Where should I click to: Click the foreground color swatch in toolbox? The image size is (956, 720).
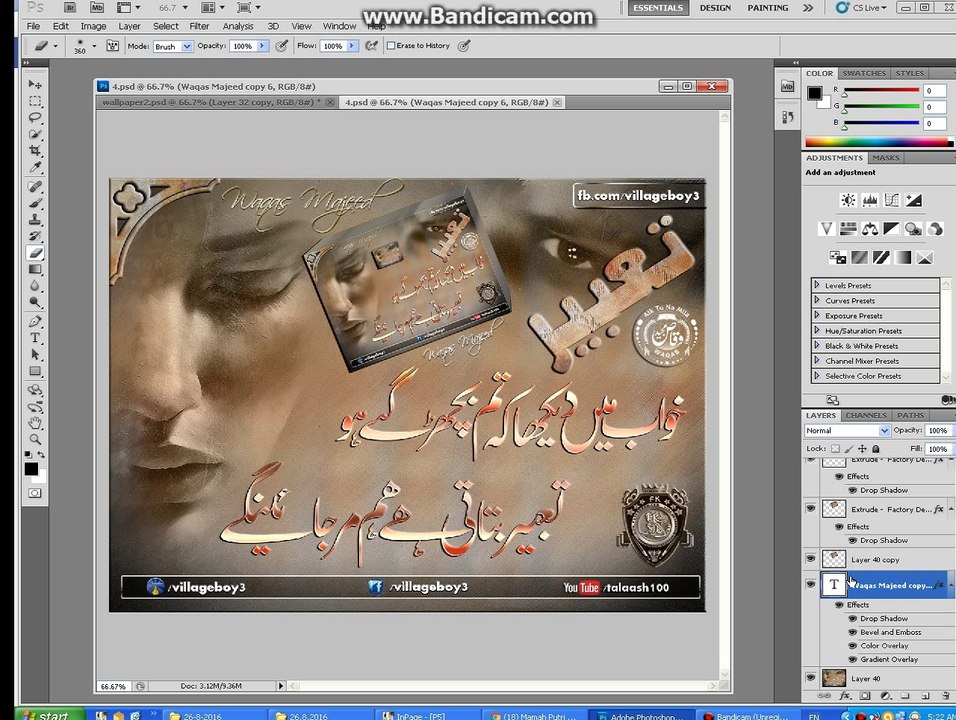[31, 469]
